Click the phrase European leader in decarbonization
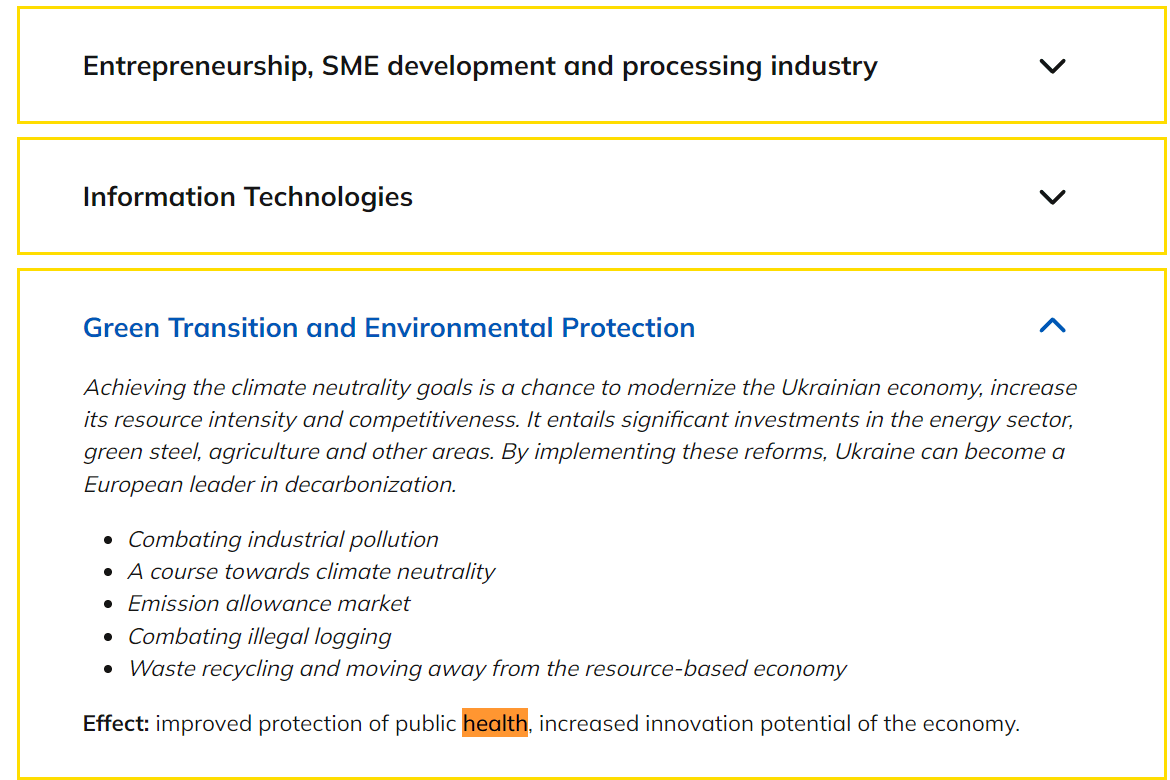Image resolution: width=1170 pixels, height=780 pixels. tap(270, 484)
